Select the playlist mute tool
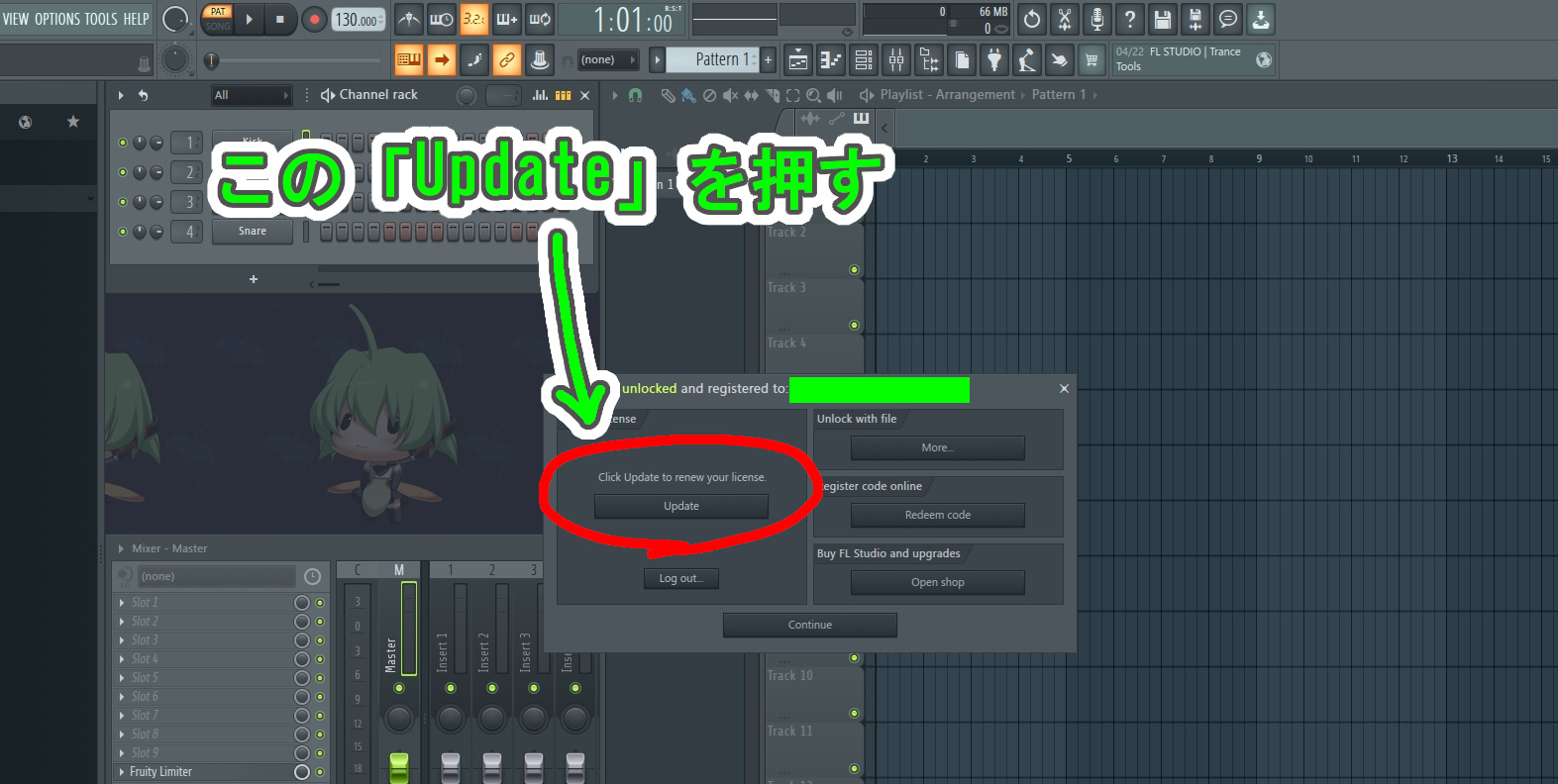Image resolution: width=1558 pixels, height=784 pixels. [x=730, y=95]
